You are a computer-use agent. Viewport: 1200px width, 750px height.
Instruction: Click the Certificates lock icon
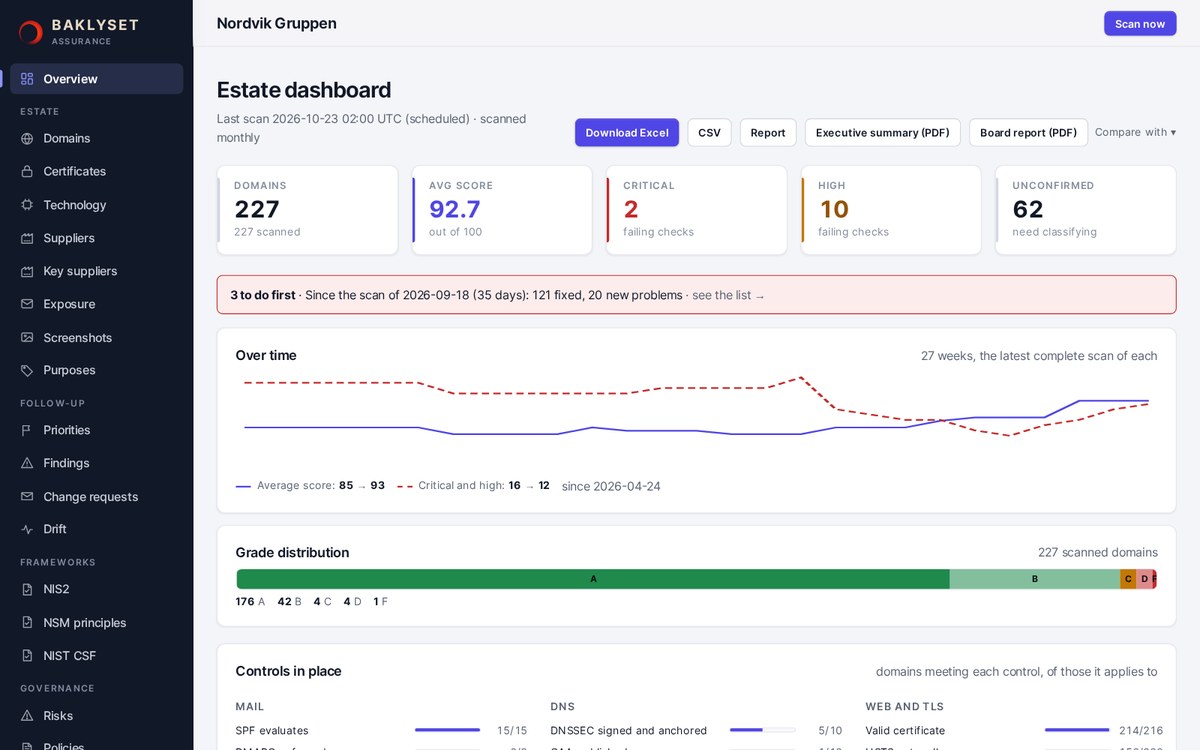coord(27,171)
